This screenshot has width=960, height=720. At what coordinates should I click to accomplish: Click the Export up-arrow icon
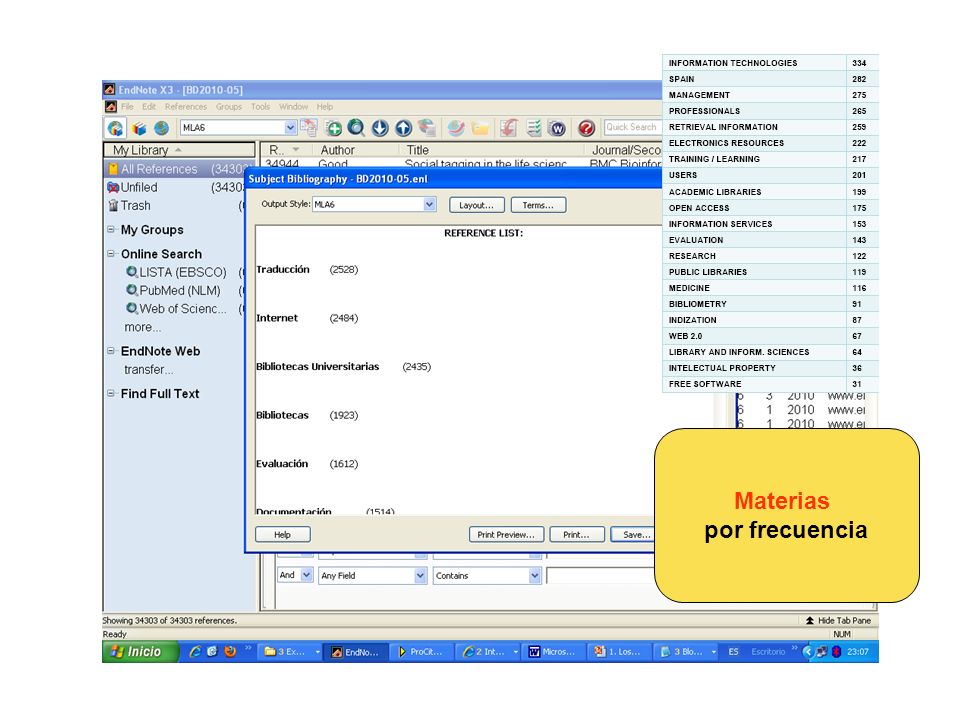[403, 128]
